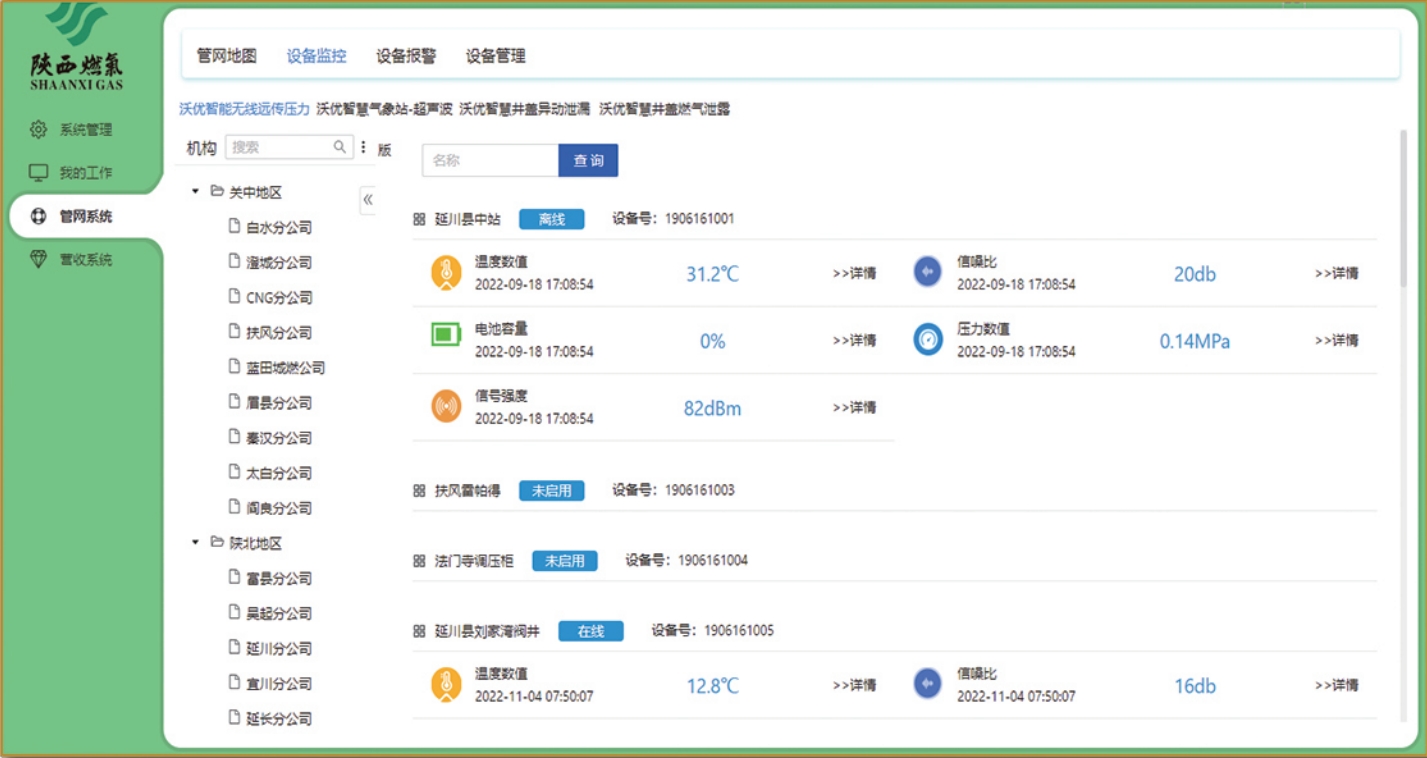
Task: Select 延川分公司 in the tree
Action: pos(279,649)
